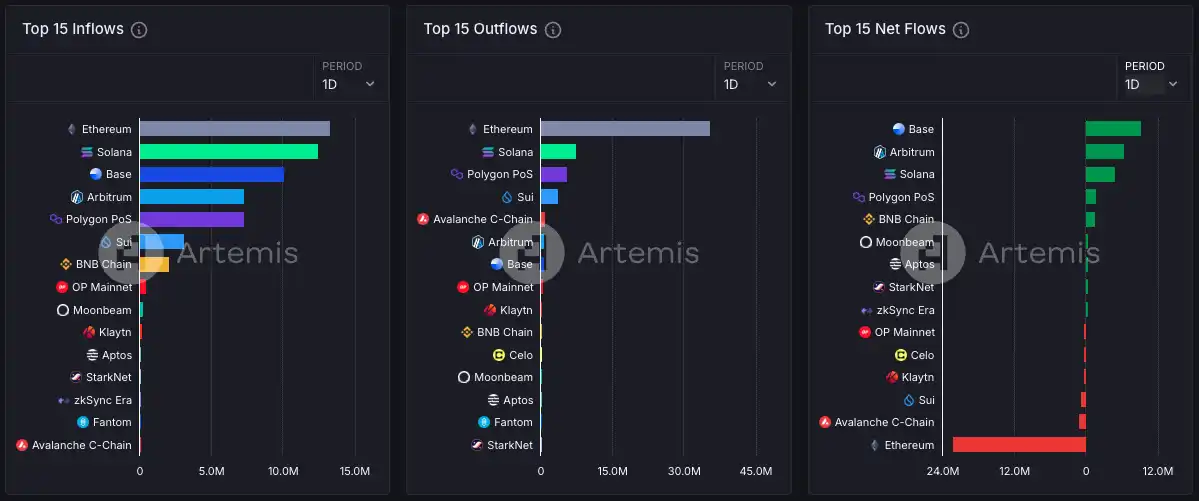
Task: Open the Period dropdown in Net Flows panel
Action: tap(1152, 85)
